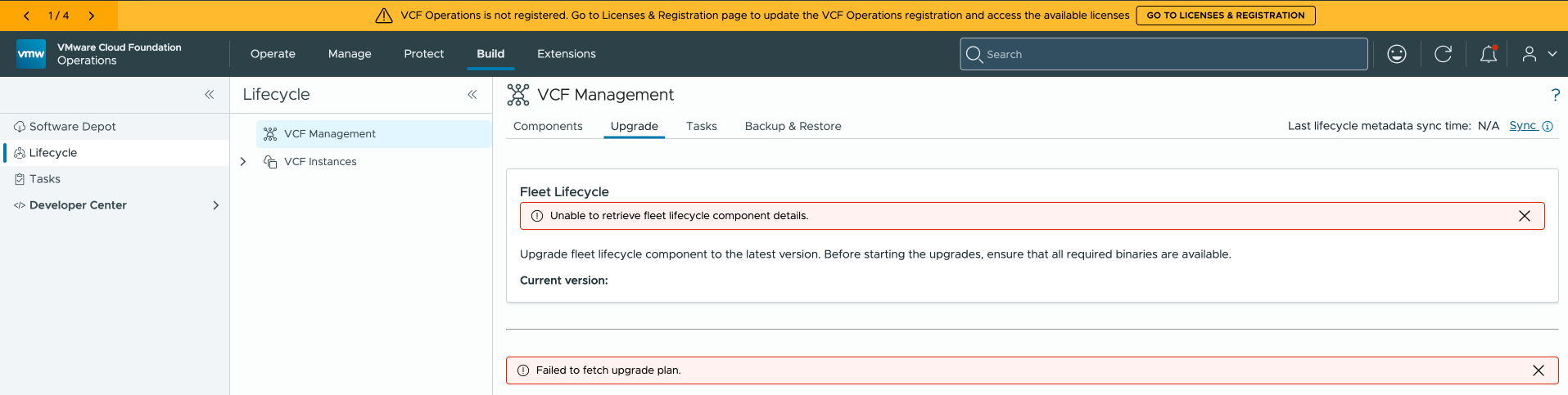Click the Software Depot icon

click(x=20, y=127)
